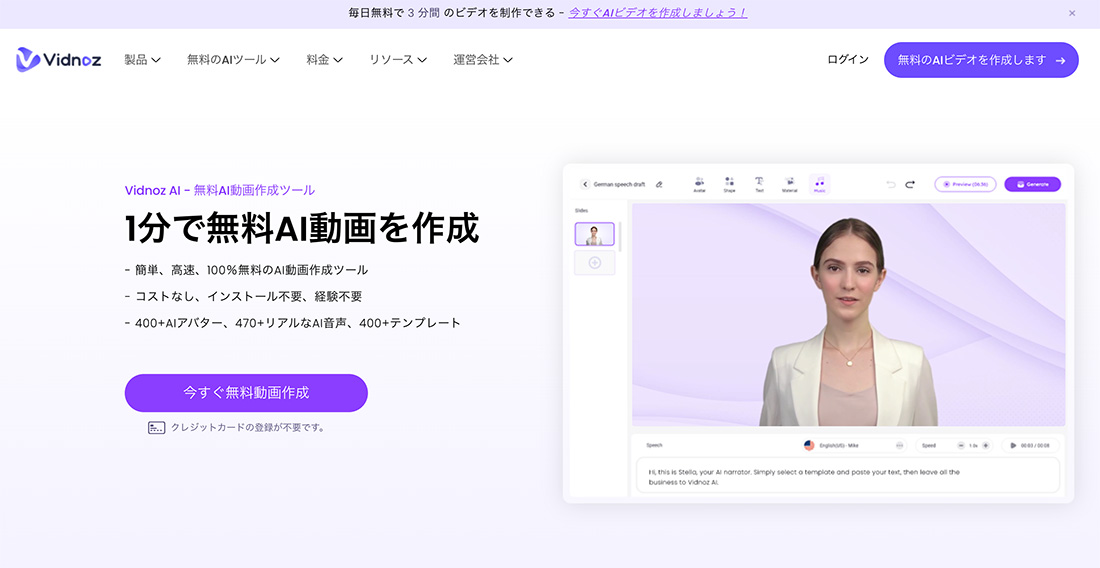Click the text クレジットカードの登録が不要です。
1100x568 pixels.
pos(248,427)
